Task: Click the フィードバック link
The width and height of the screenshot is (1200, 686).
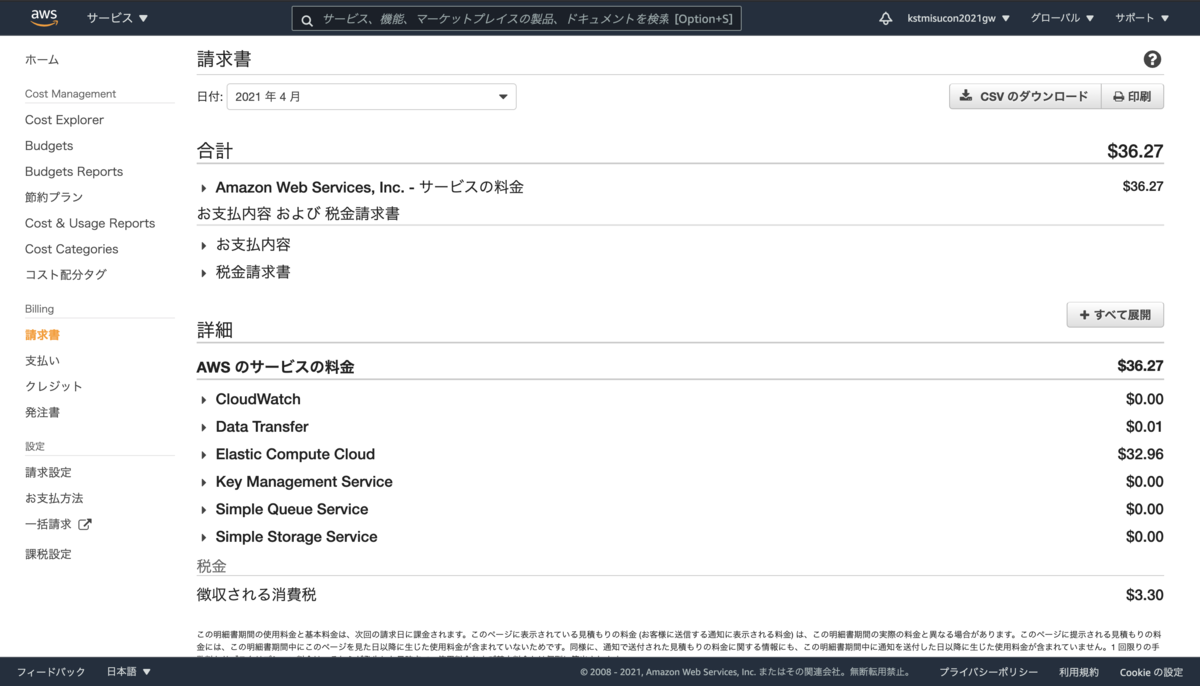Action: click(x=51, y=672)
